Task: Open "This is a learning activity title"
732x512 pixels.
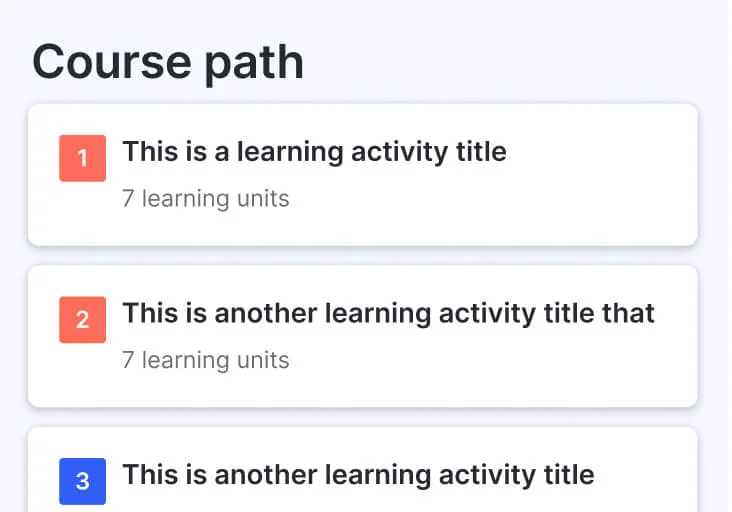Action: pyautogui.click(x=314, y=152)
